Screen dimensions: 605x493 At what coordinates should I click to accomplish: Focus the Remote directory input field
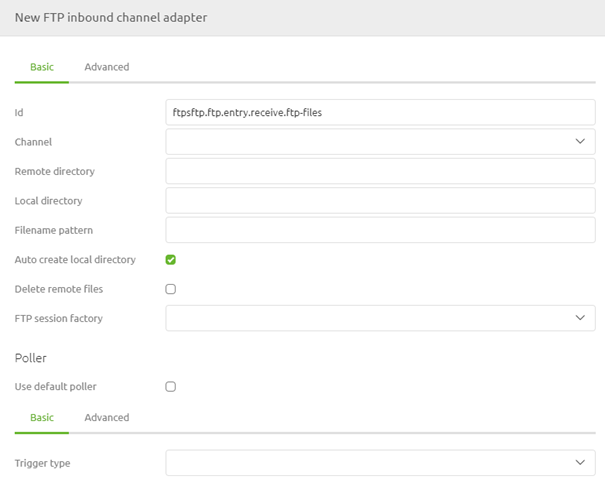click(380, 171)
